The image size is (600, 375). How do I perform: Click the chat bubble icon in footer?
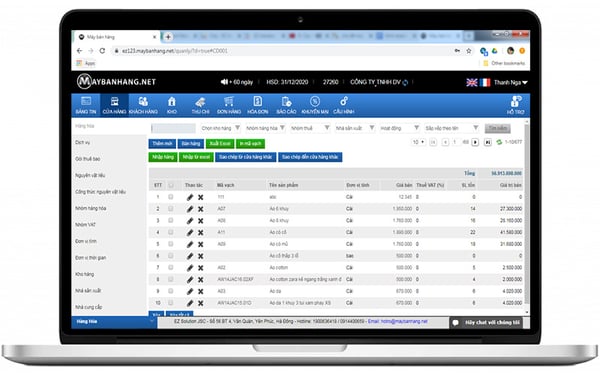[455, 323]
